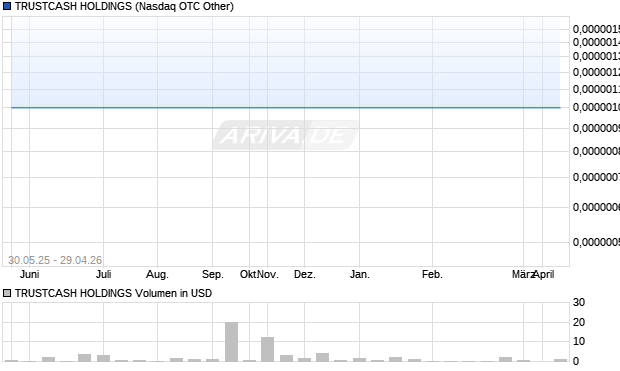Click the volume axis value 10
620x371 pixels.
click(x=579, y=341)
